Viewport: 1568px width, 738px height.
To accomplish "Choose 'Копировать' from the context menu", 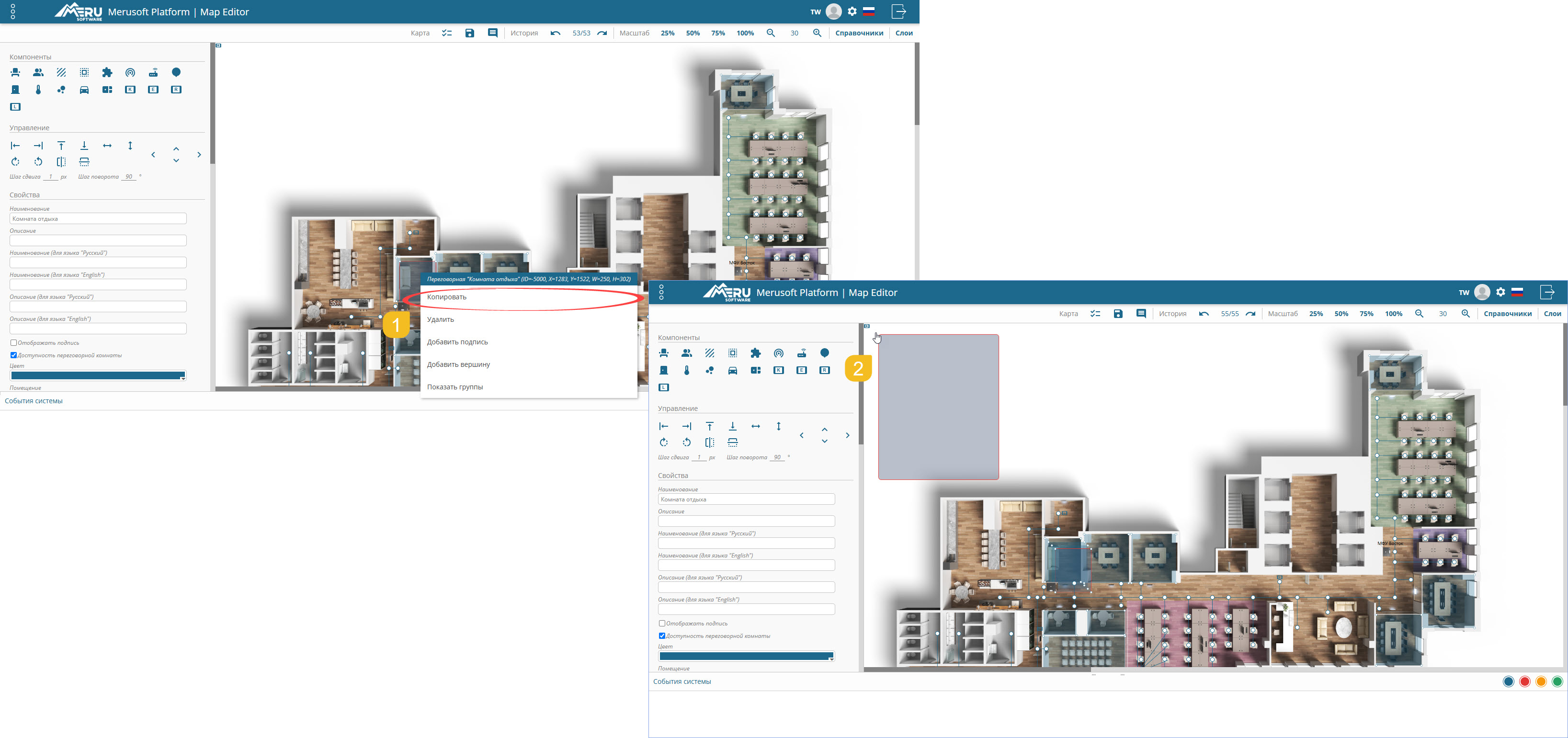I will point(447,297).
